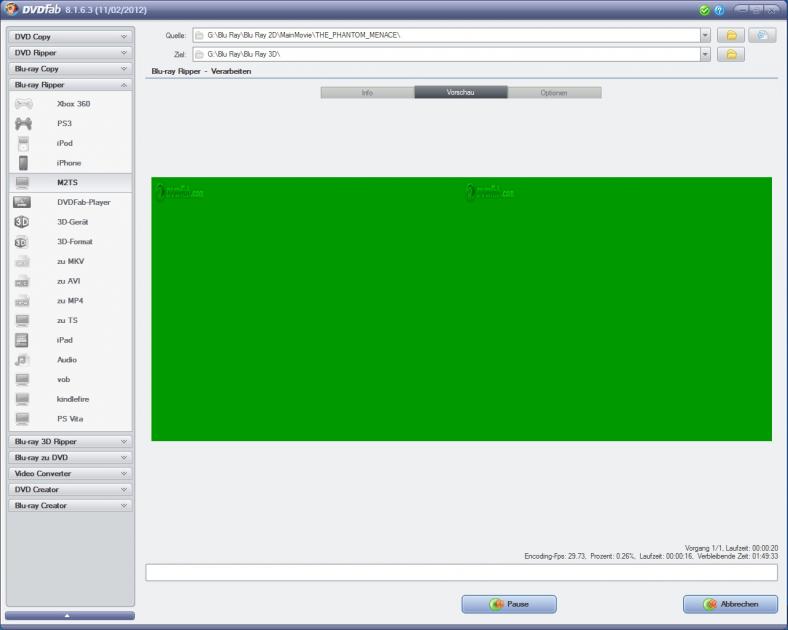
Task: Switch to the Vorschau tab
Action: pyautogui.click(x=461, y=92)
